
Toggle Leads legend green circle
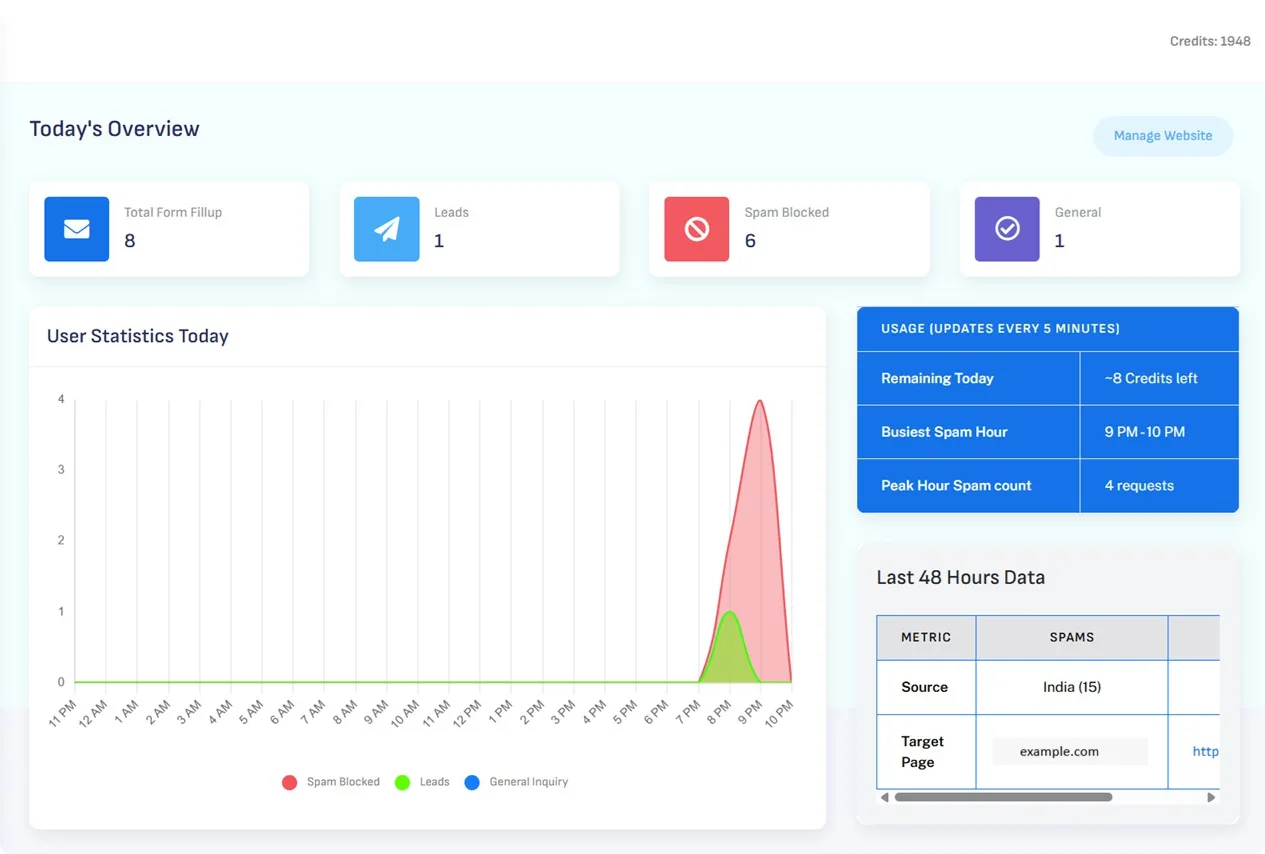[402, 782]
